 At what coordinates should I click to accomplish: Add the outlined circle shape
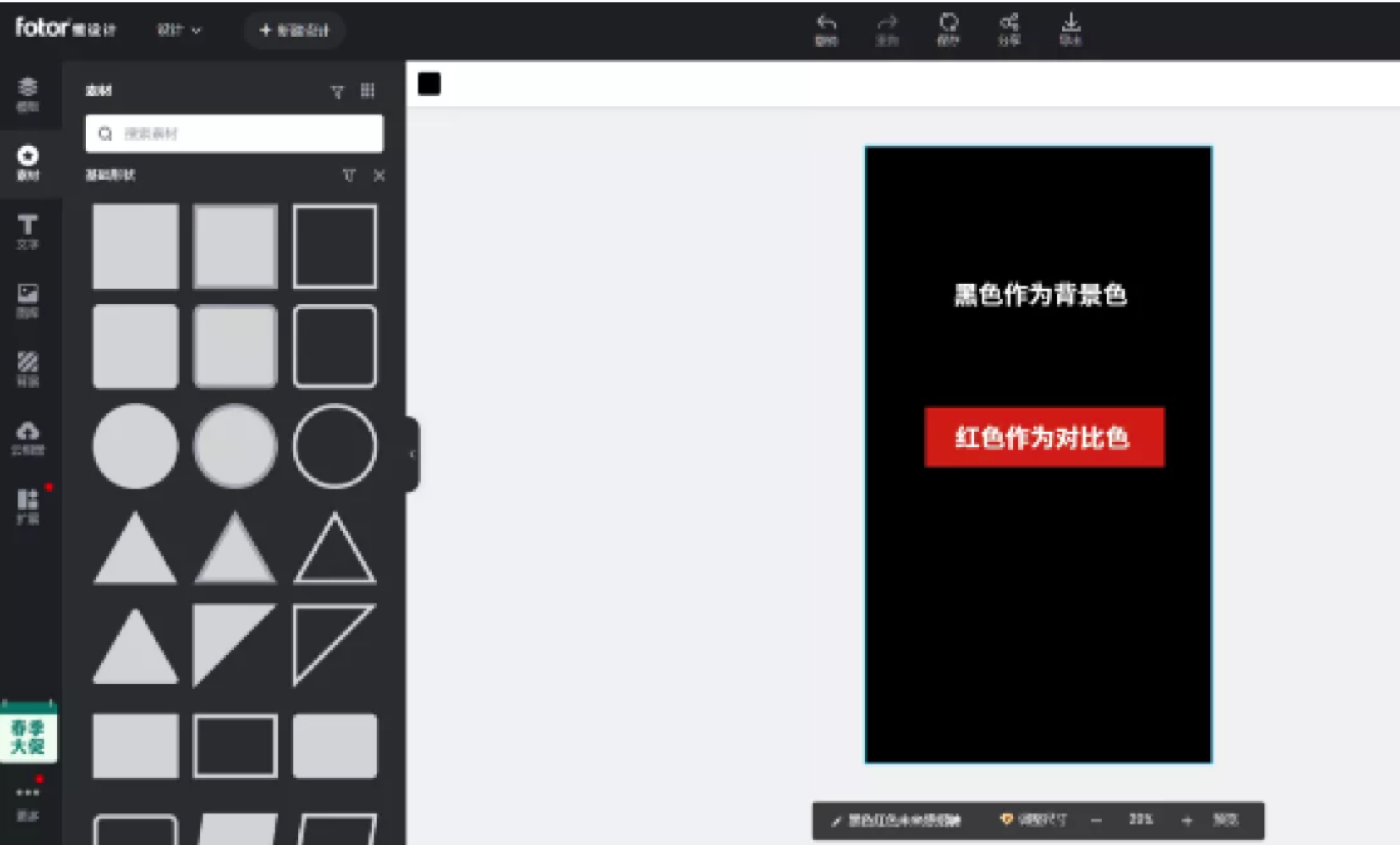click(335, 446)
